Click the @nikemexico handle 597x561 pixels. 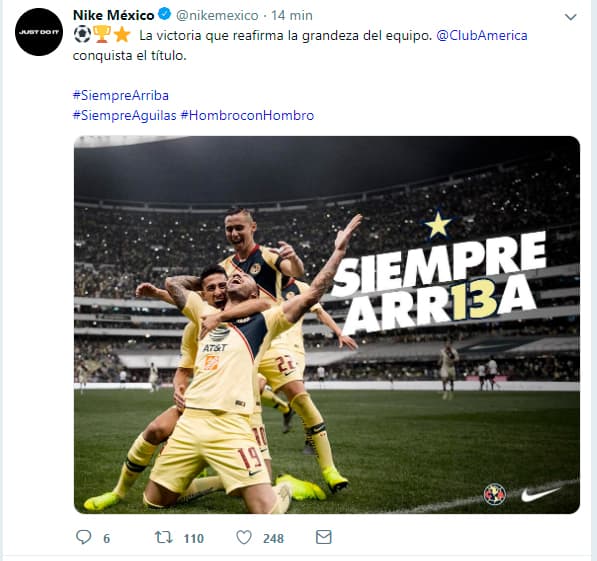(x=217, y=15)
